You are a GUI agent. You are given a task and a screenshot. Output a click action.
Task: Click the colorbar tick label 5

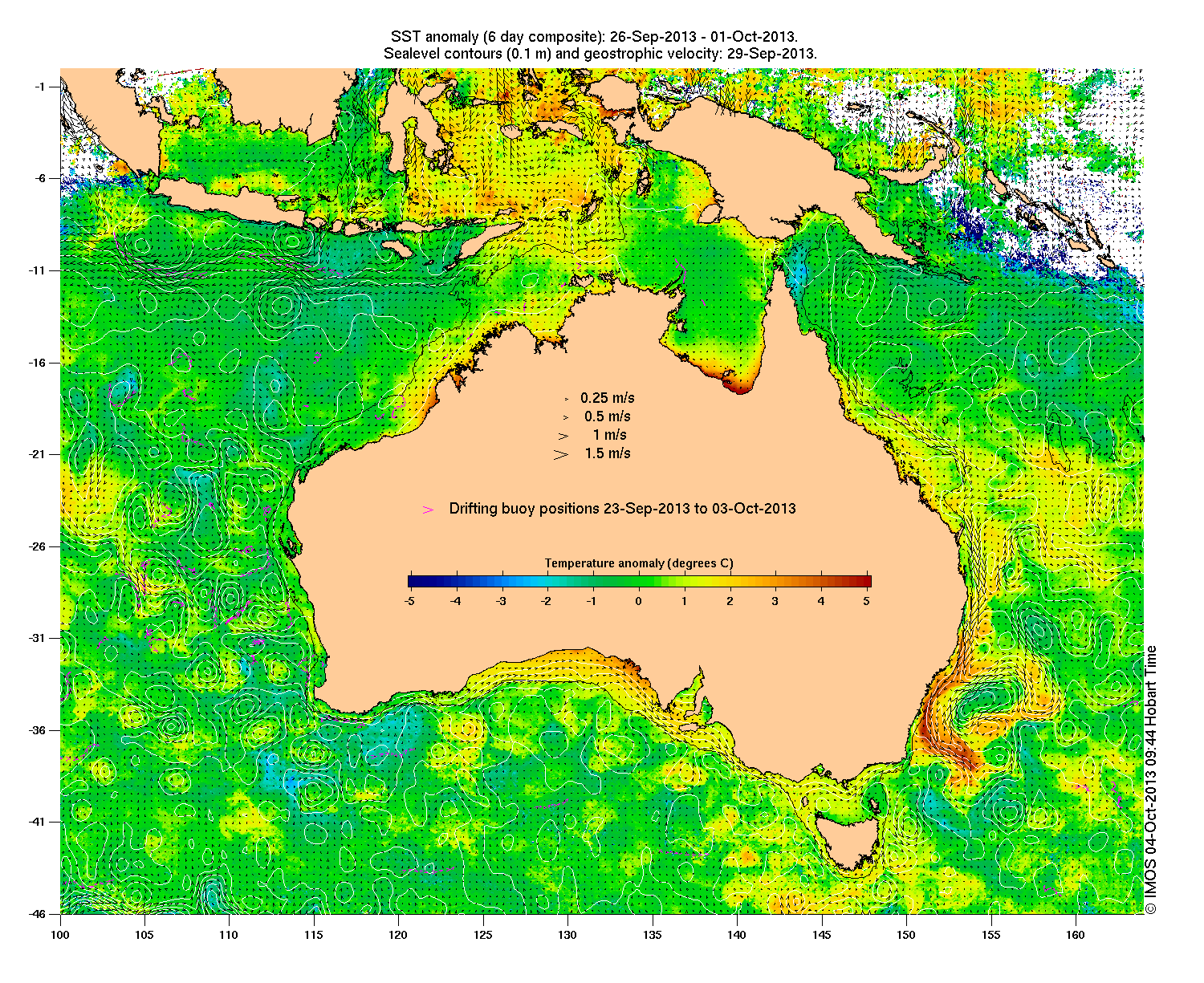(868, 600)
